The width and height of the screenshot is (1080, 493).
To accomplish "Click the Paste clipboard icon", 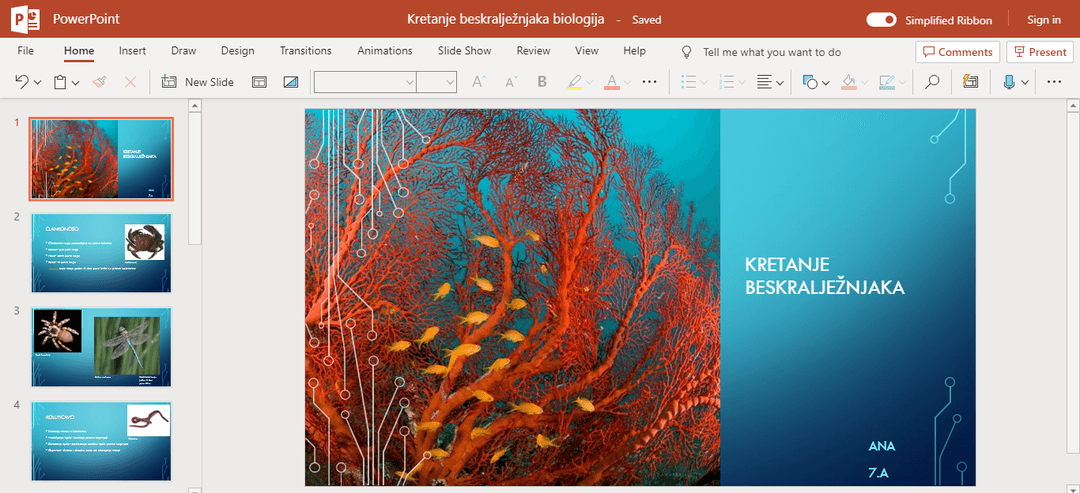I will (61, 82).
